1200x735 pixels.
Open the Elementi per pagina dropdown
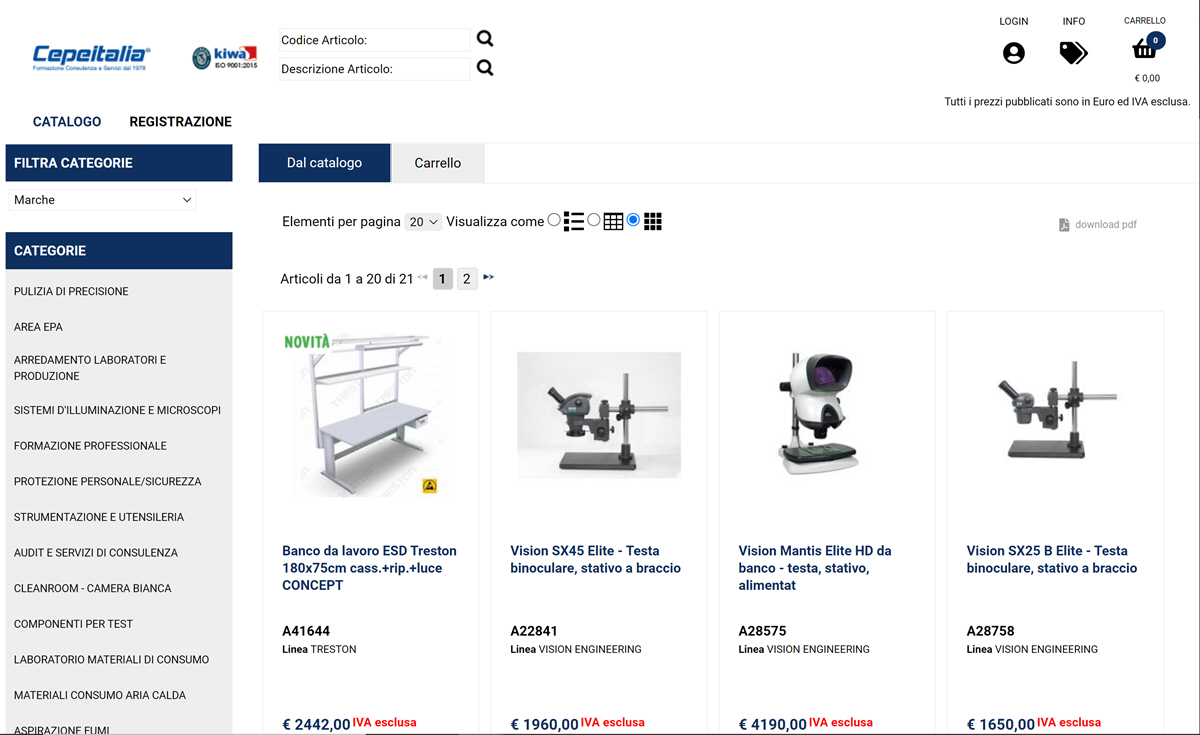click(x=423, y=222)
